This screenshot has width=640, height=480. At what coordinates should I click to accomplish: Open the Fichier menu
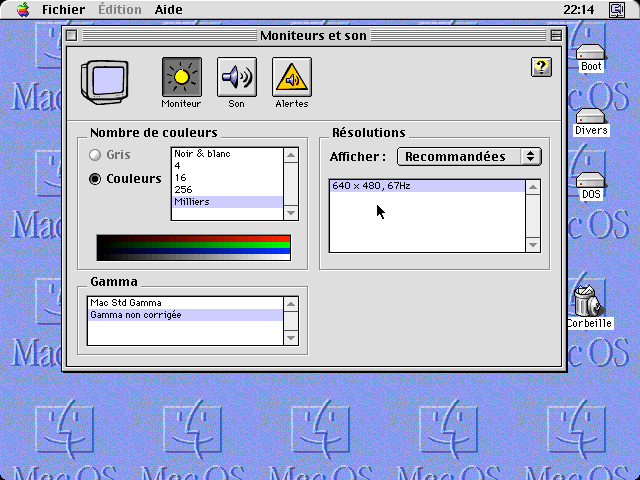(63, 9)
